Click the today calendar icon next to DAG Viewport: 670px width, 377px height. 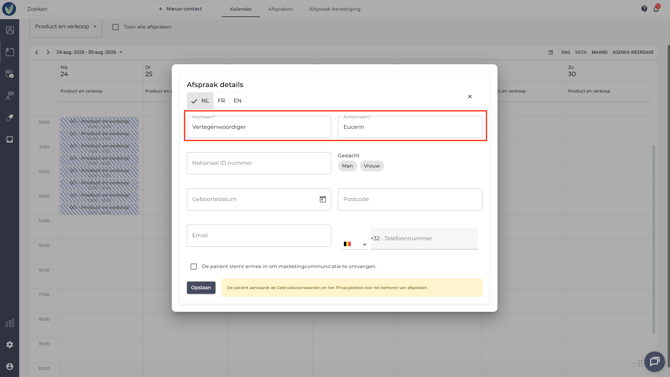coord(551,52)
